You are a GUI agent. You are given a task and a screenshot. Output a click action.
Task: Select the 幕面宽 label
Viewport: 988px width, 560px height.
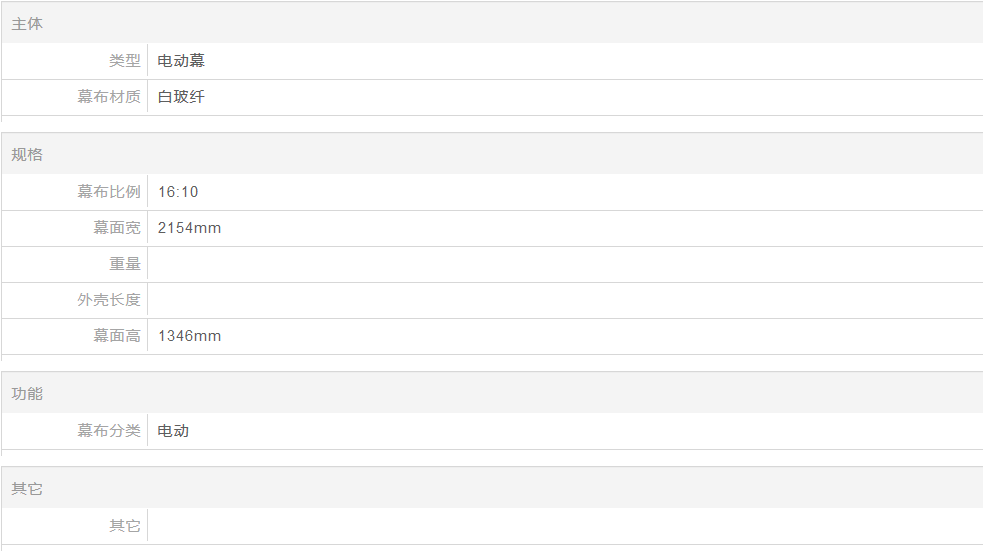pos(117,227)
